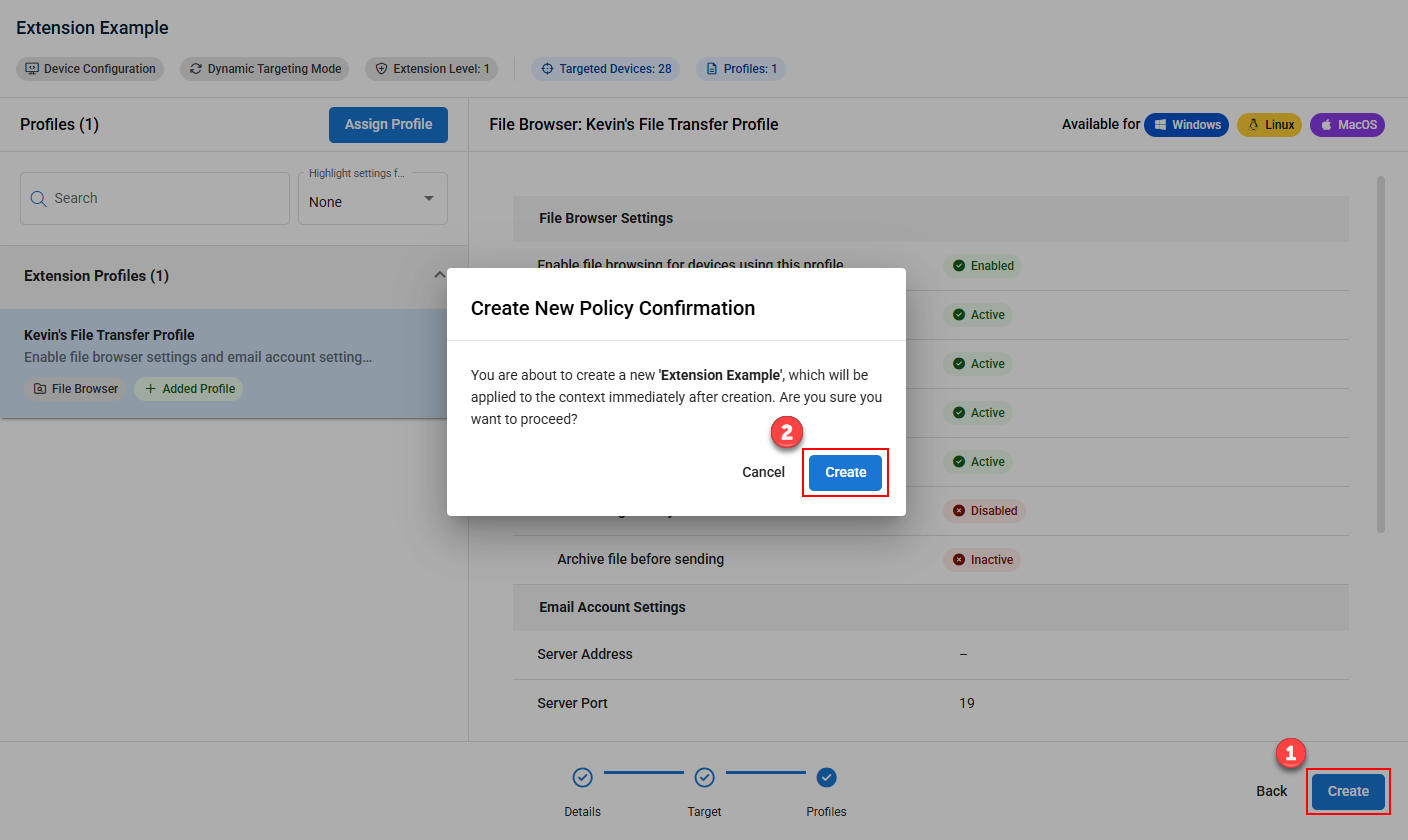Screen dimensions: 1408x840
Task: Click the document icon in the Profiles: 1 chip
Action: (x=712, y=69)
